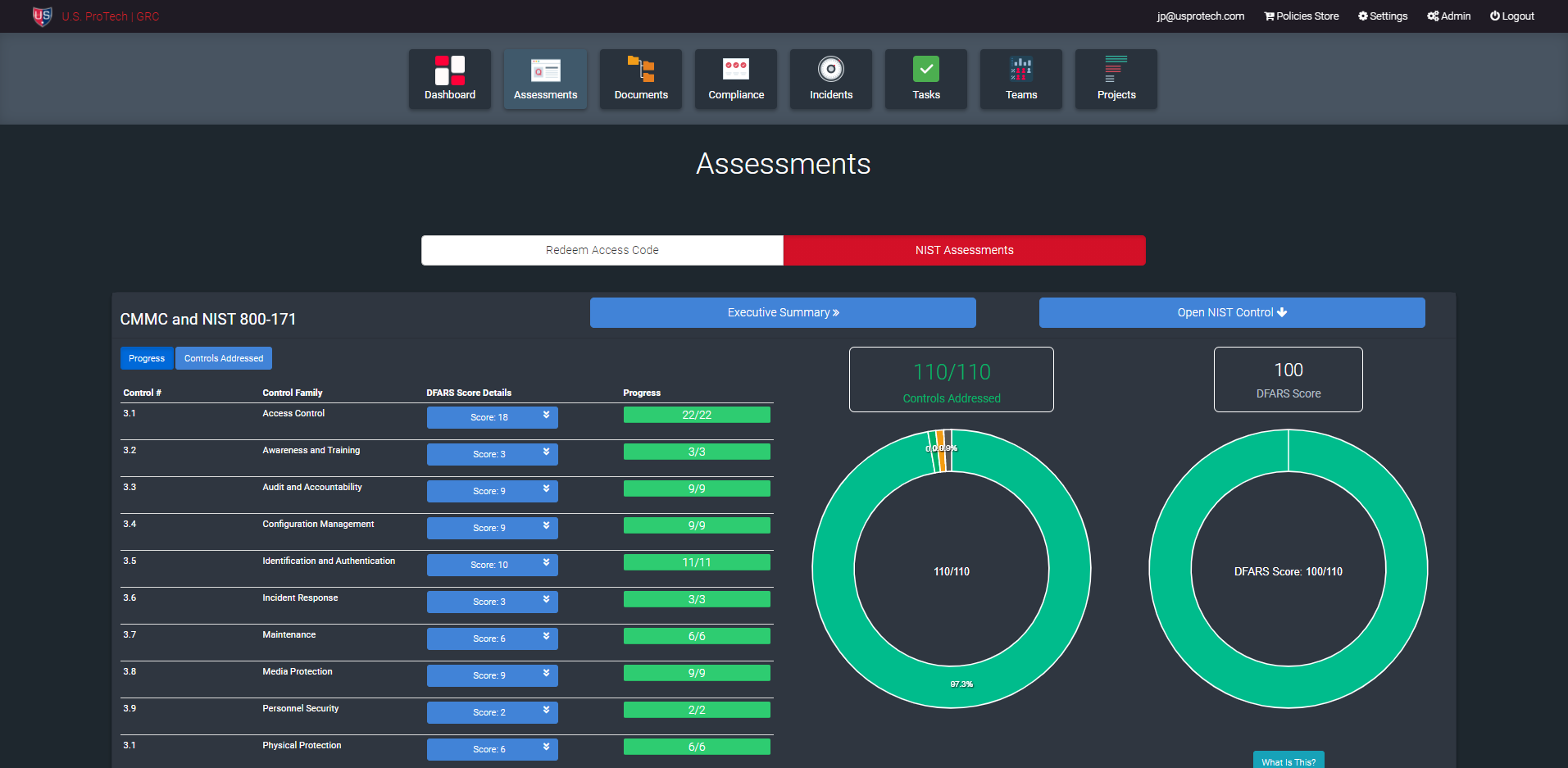Switch to the Progress tab
The height and width of the screenshot is (768, 1568).
click(x=147, y=358)
